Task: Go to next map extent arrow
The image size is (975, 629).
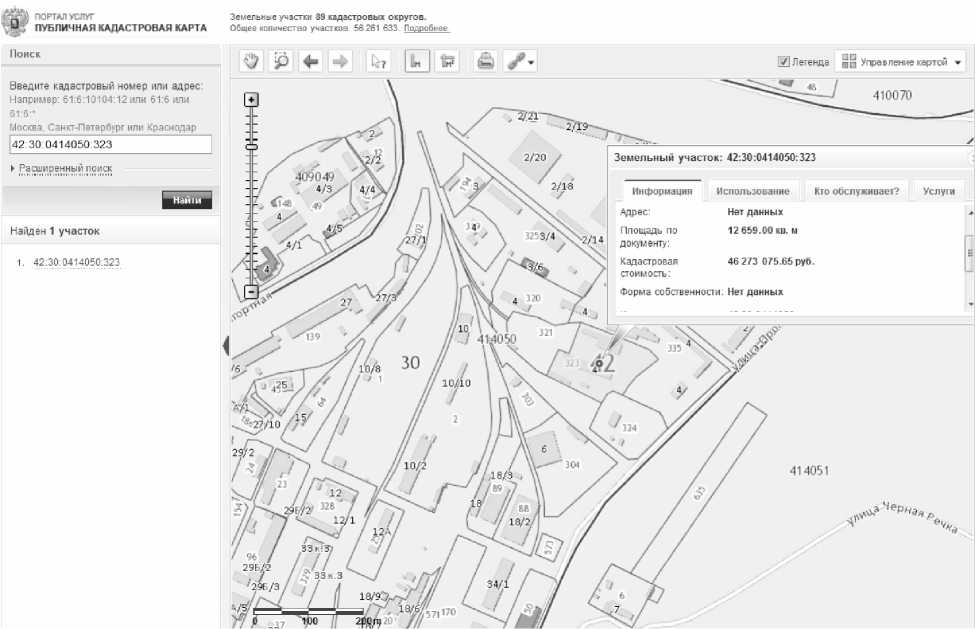Action: click(340, 61)
